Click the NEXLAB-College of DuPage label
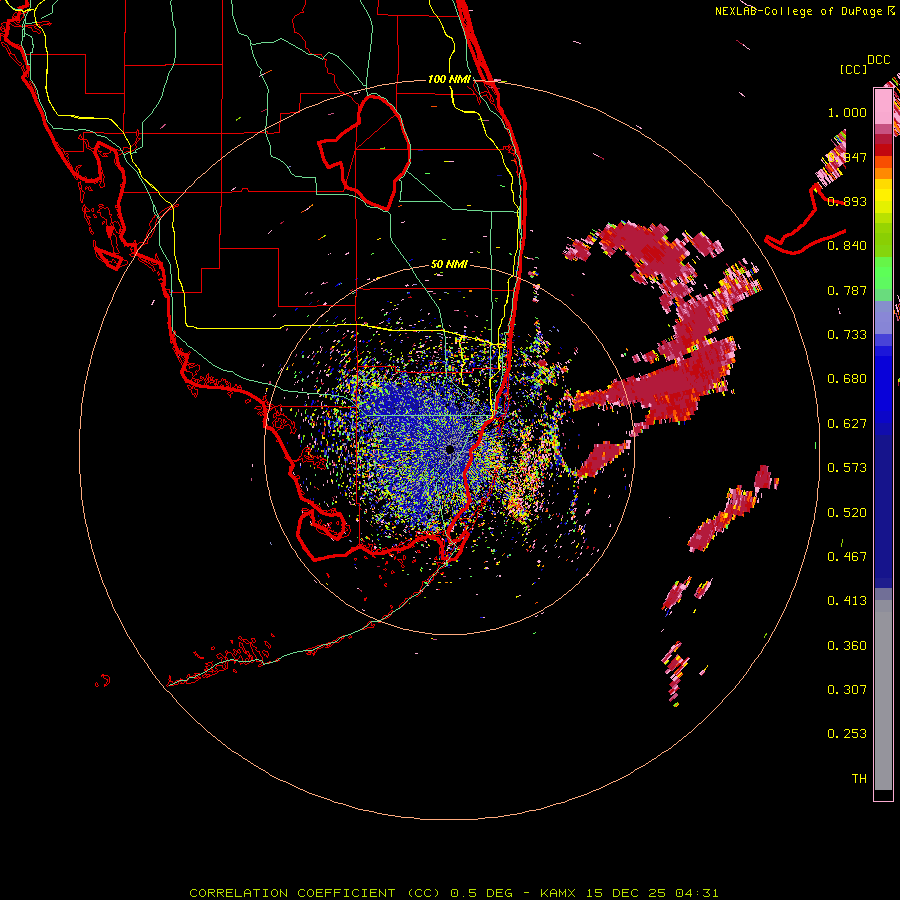This screenshot has height=900, width=900. (x=798, y=11)
